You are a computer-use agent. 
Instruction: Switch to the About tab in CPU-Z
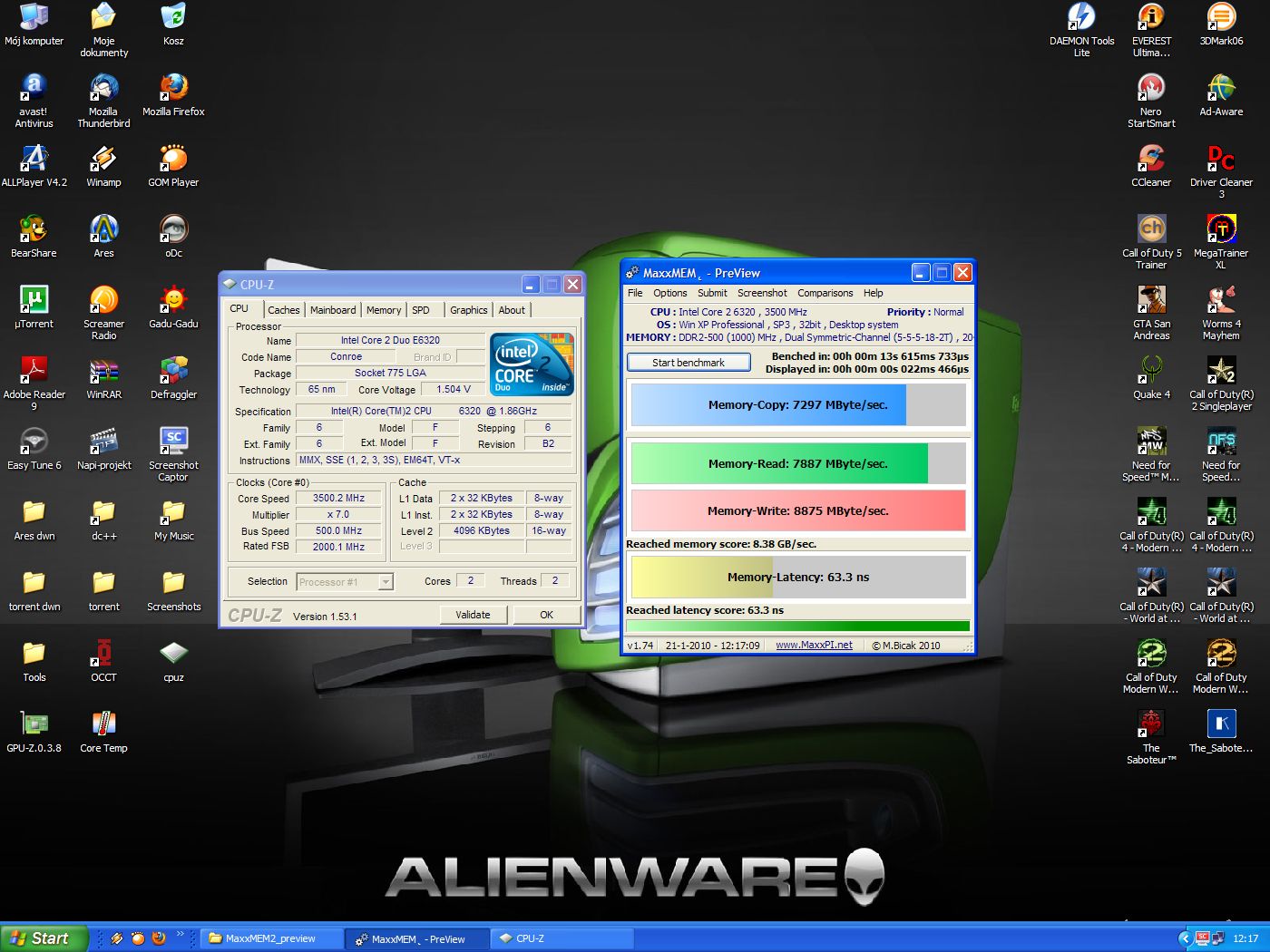click(512, 310)
